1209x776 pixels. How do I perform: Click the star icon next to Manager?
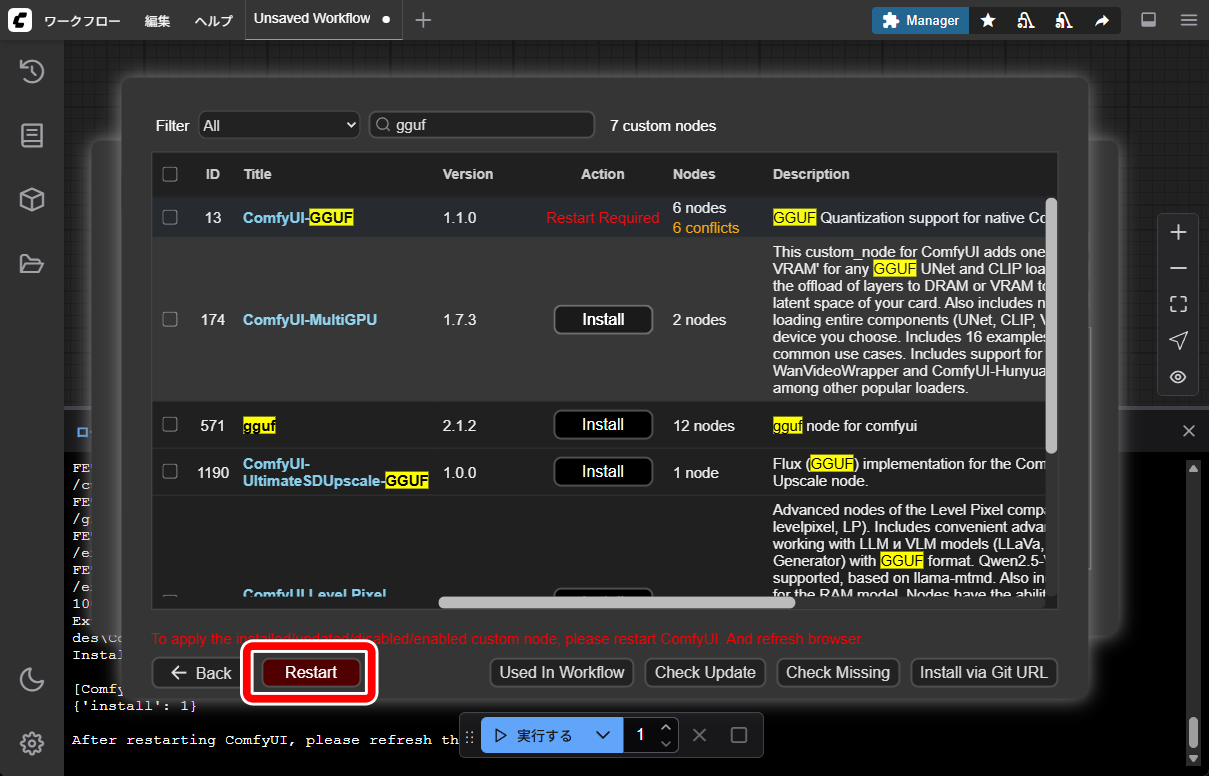click(x=988, y=20)
